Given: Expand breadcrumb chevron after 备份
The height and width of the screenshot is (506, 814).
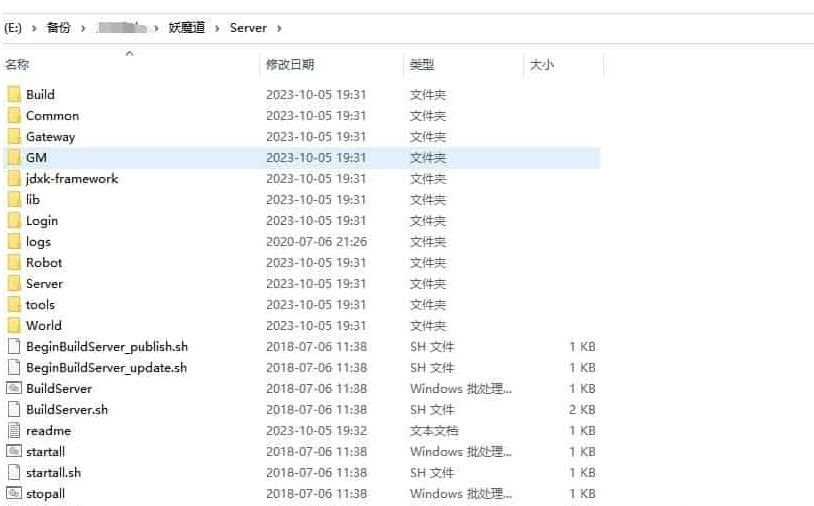Looking at the screenshot, I should coord(83,28).
